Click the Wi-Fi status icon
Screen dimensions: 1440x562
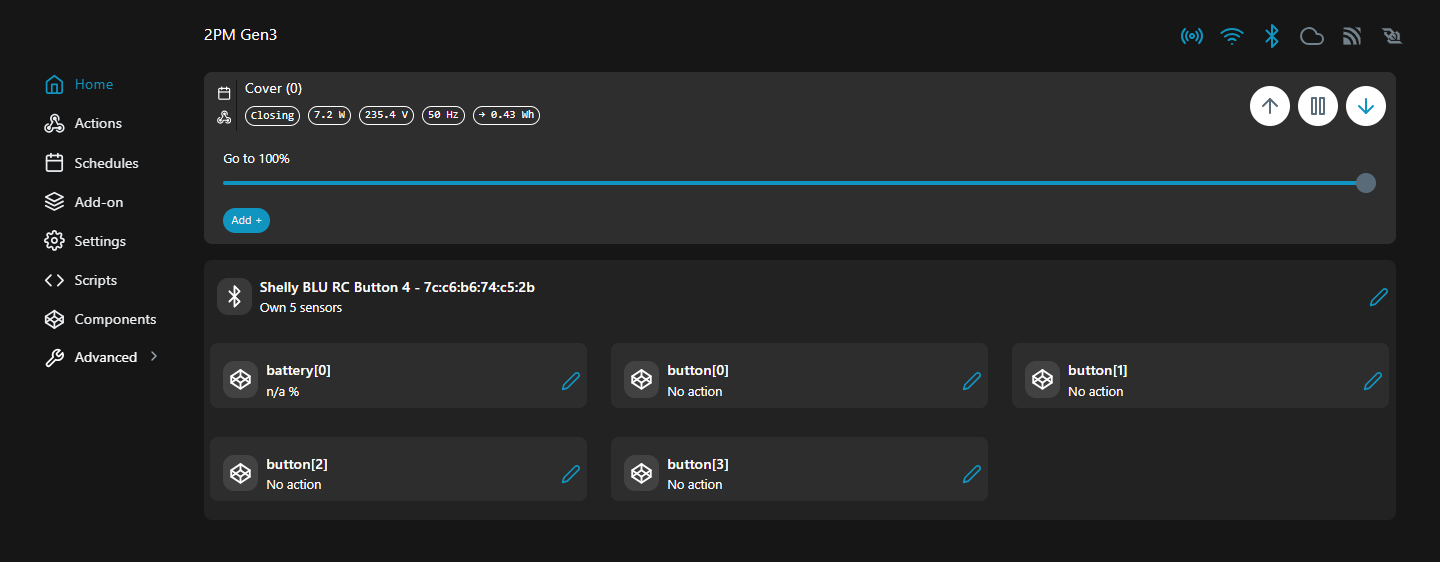click(x=1232, y=36)
